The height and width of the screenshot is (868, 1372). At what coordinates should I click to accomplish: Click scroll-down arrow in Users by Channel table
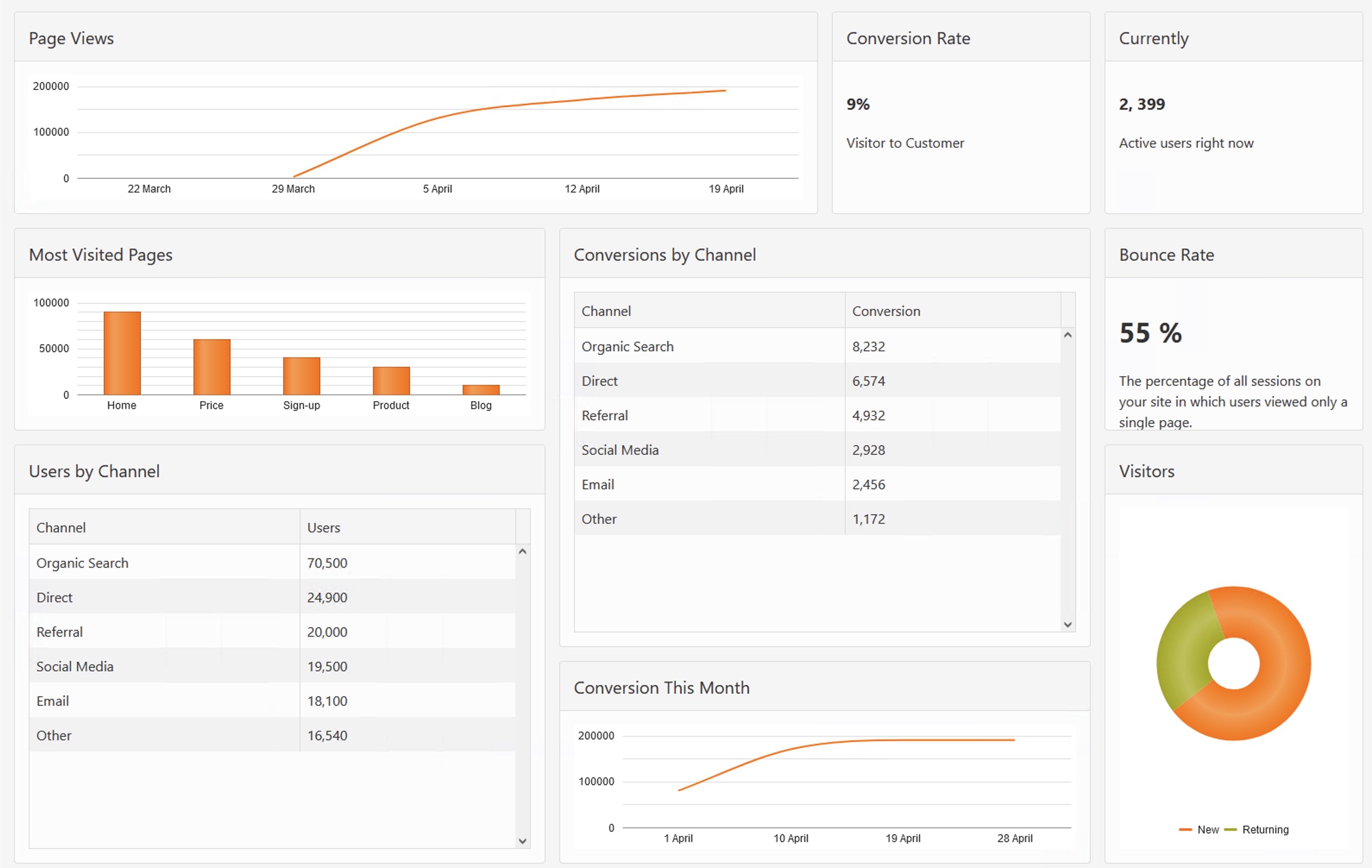[522, 841]
